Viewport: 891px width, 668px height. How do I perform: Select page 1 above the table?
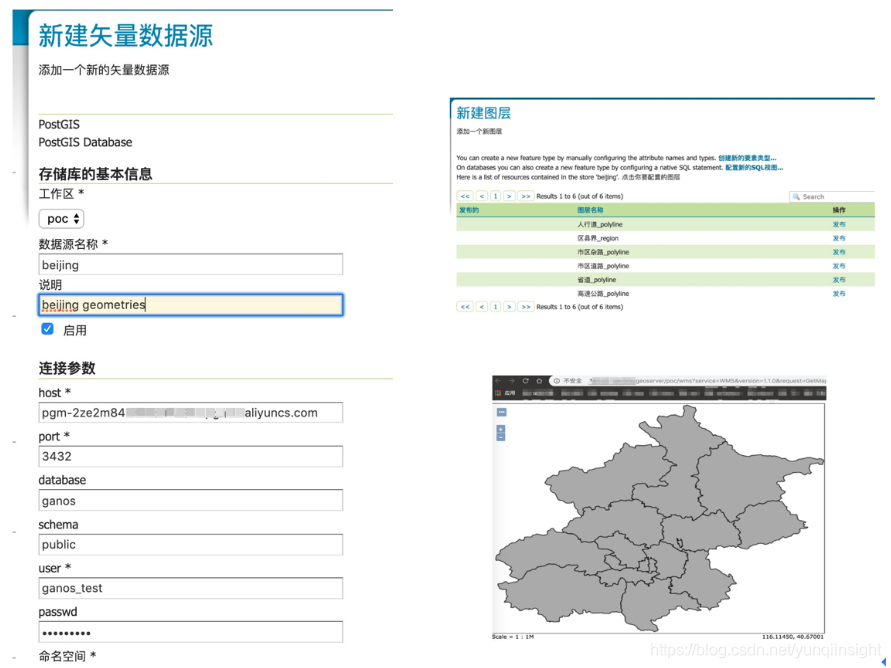496,196
